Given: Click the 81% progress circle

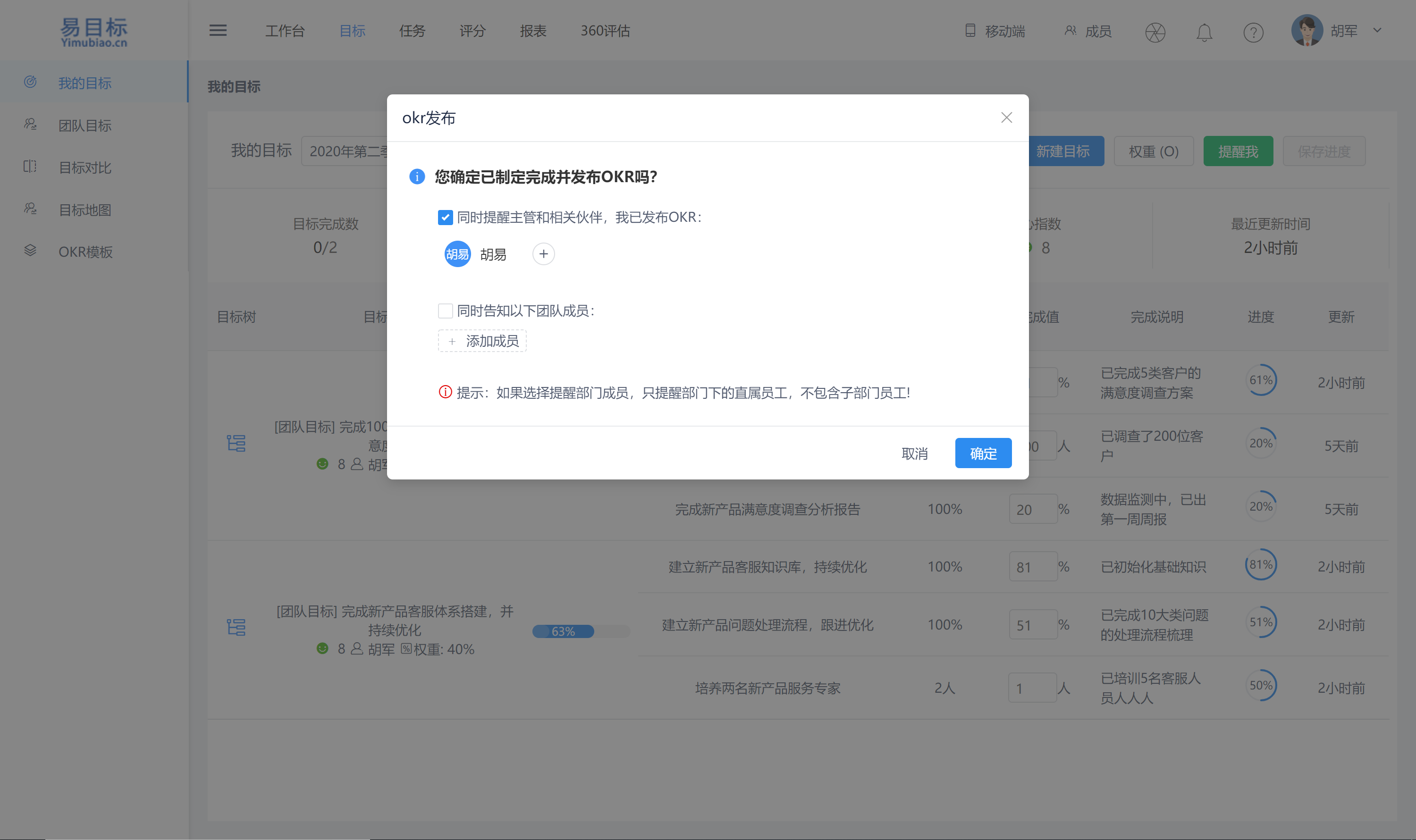Looking at the screenshot, I should [x=1261, y=564].
